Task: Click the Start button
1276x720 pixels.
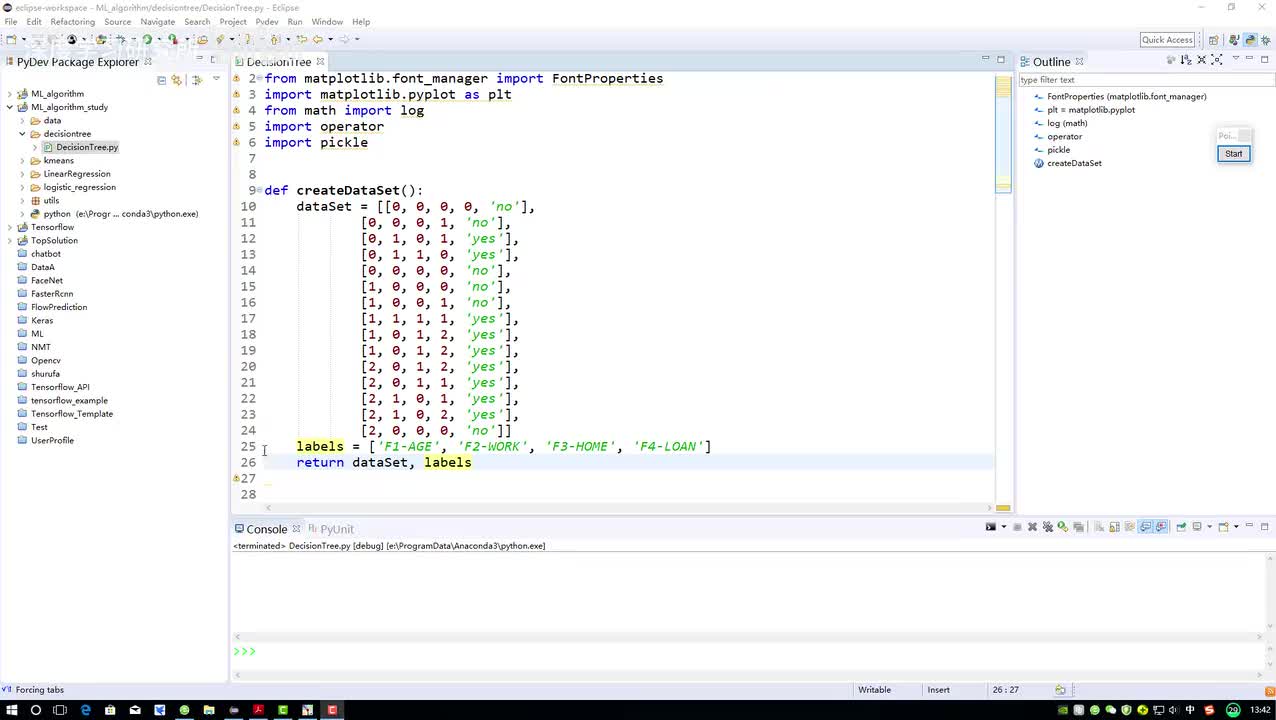Action: click(x=1233, y=153)
